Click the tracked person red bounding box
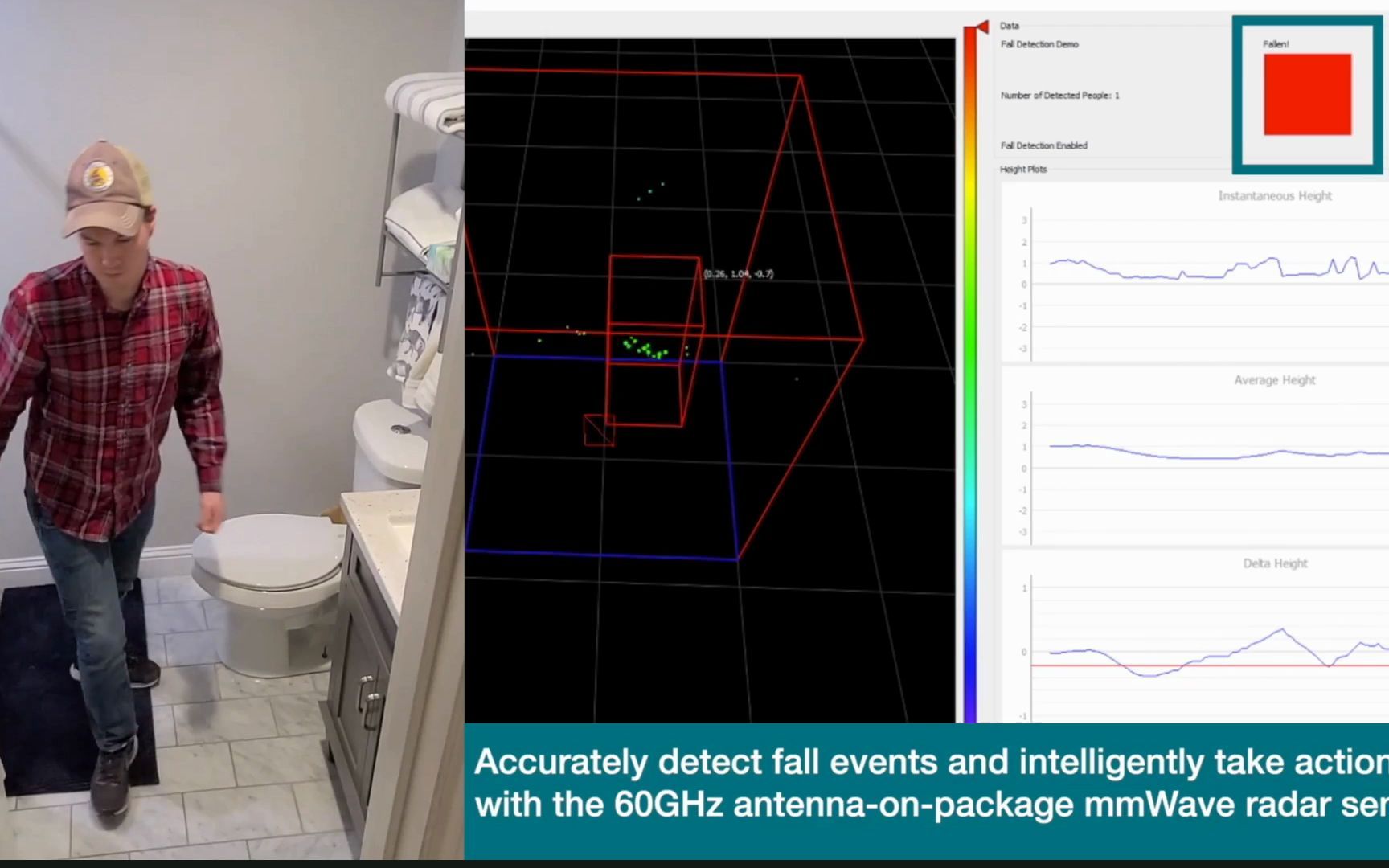 point(655,341)
